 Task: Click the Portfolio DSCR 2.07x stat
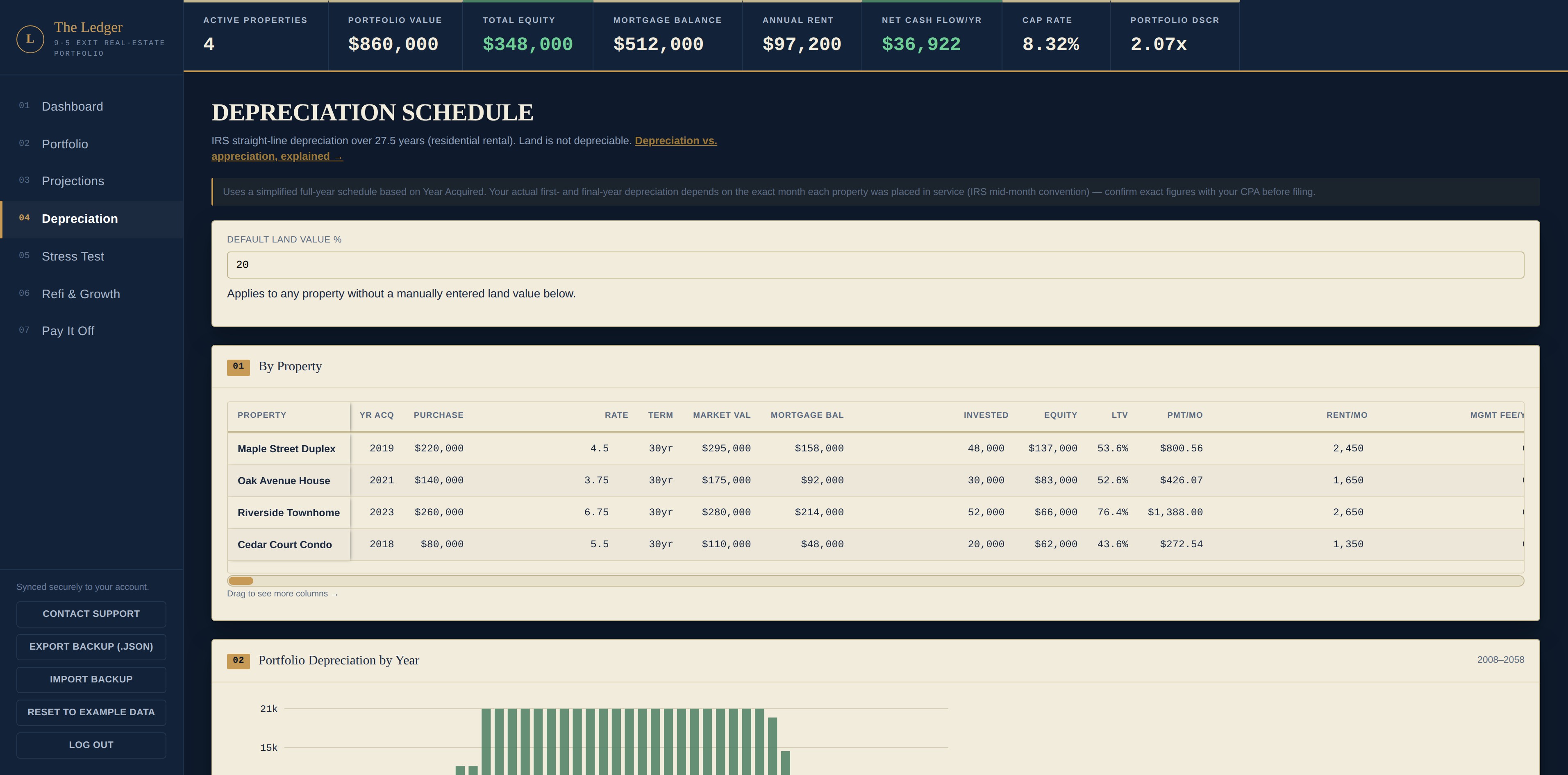pos(1175,36)
